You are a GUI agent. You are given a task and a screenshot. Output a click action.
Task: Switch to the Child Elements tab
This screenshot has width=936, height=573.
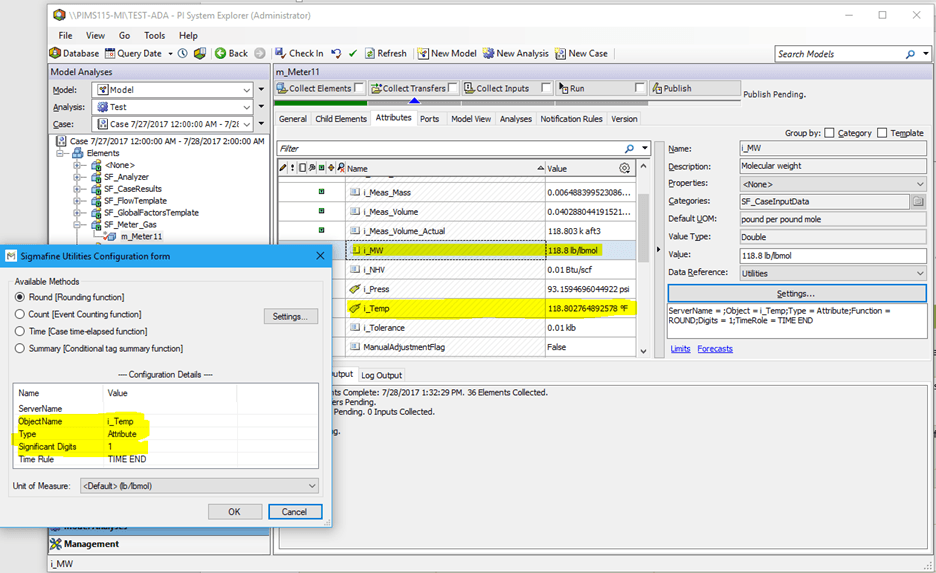pyautogui.click(x=341, y=119)
